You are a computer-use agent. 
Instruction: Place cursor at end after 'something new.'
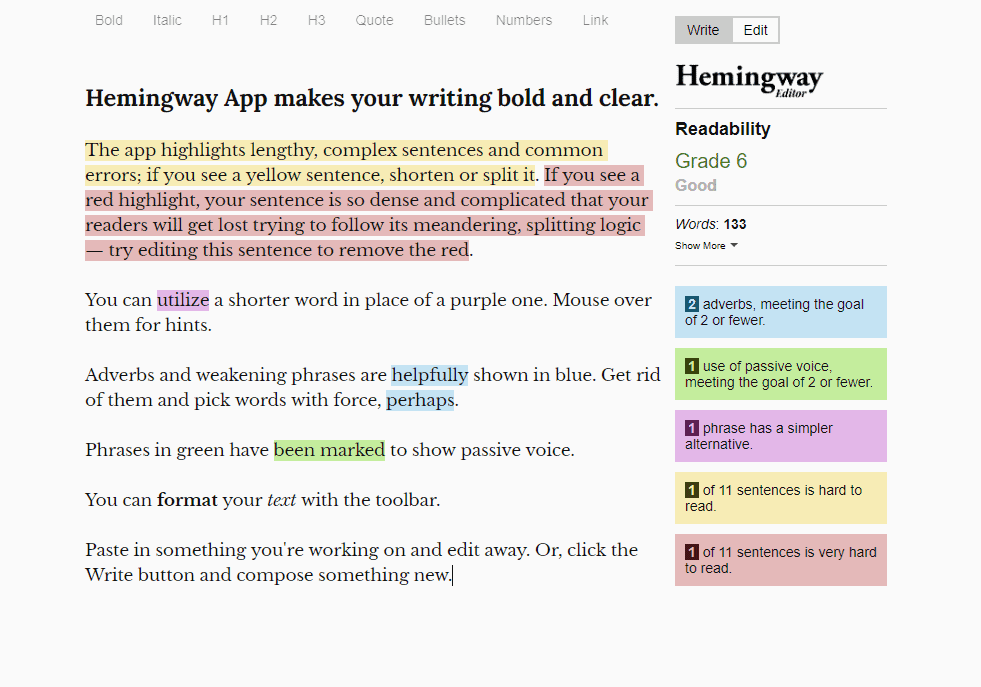click(452, 576)
